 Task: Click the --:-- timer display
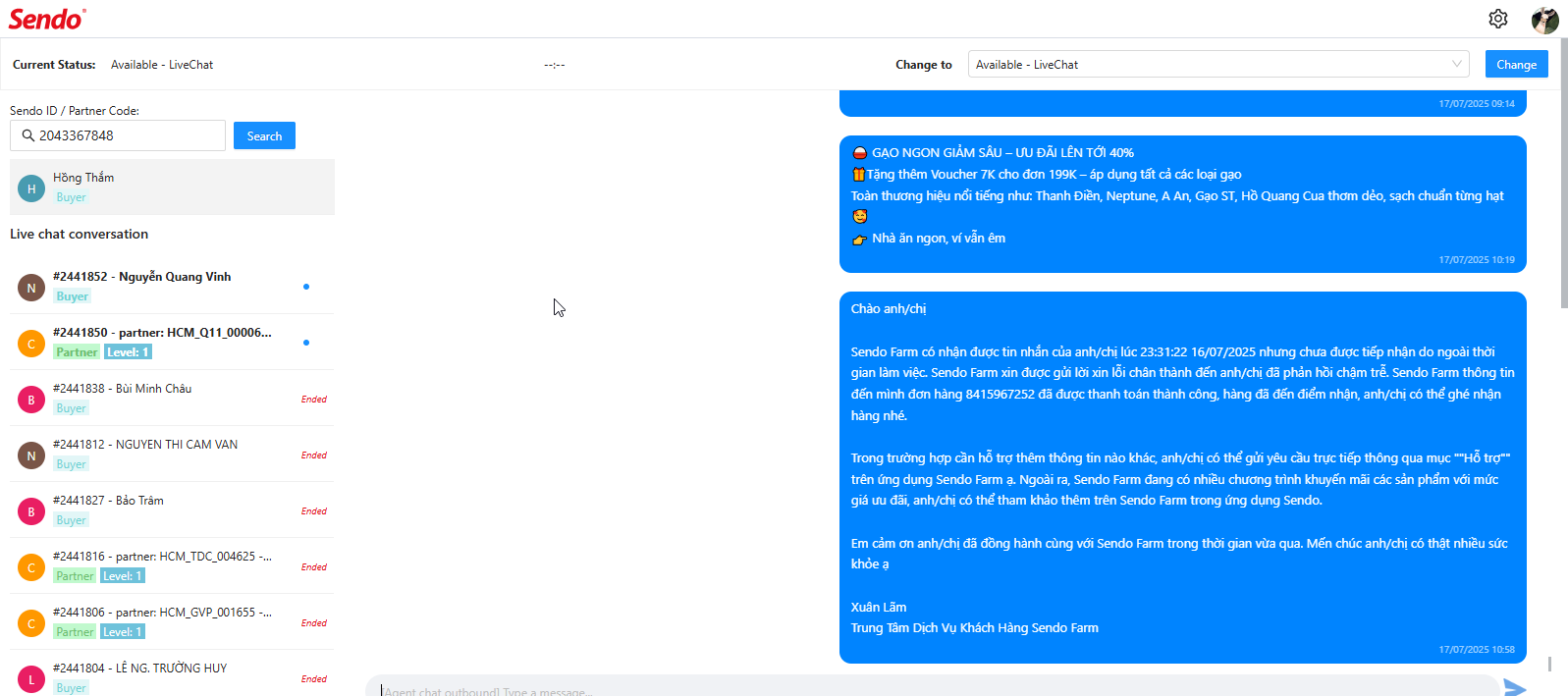tap(555, 65)
